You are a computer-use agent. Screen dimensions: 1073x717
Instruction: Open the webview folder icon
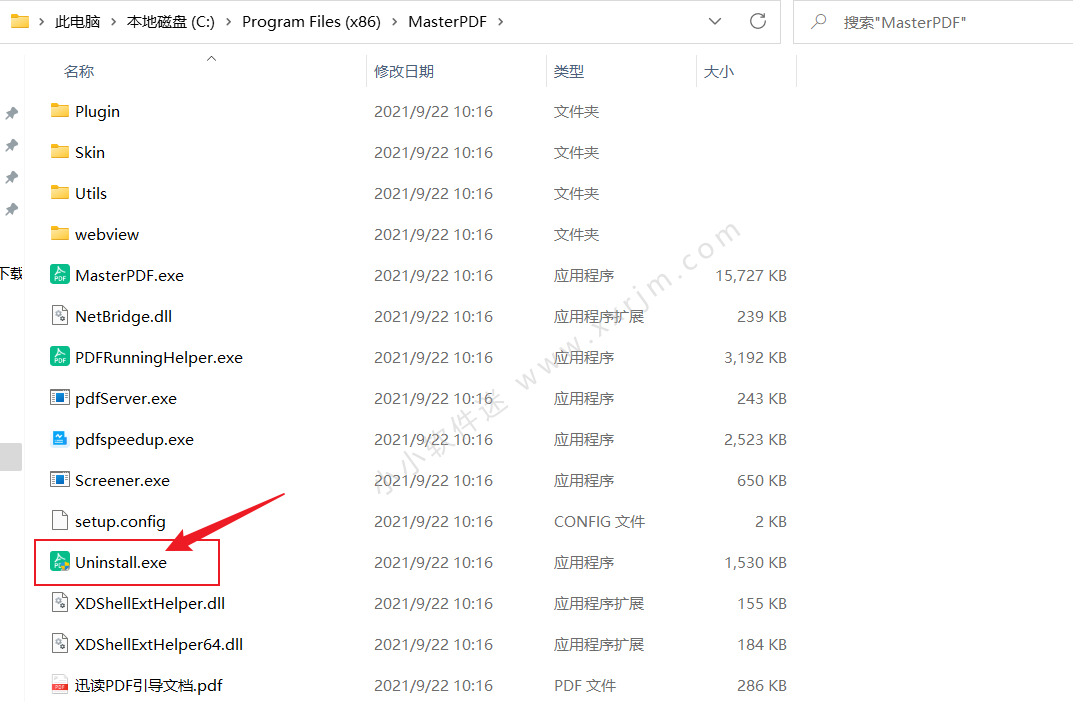(60, 234)
